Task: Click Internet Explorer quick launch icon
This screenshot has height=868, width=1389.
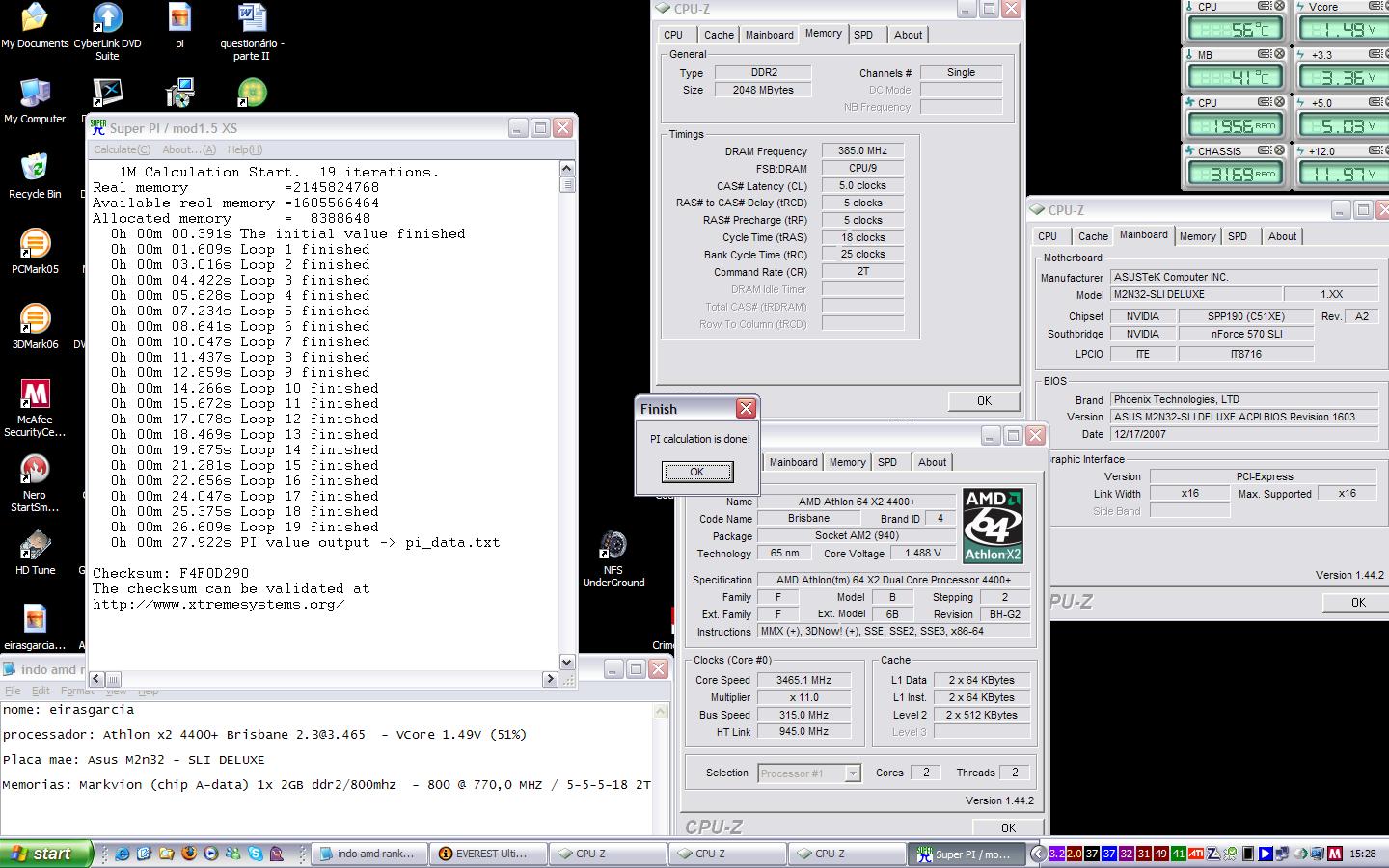Action: [123, 854]
